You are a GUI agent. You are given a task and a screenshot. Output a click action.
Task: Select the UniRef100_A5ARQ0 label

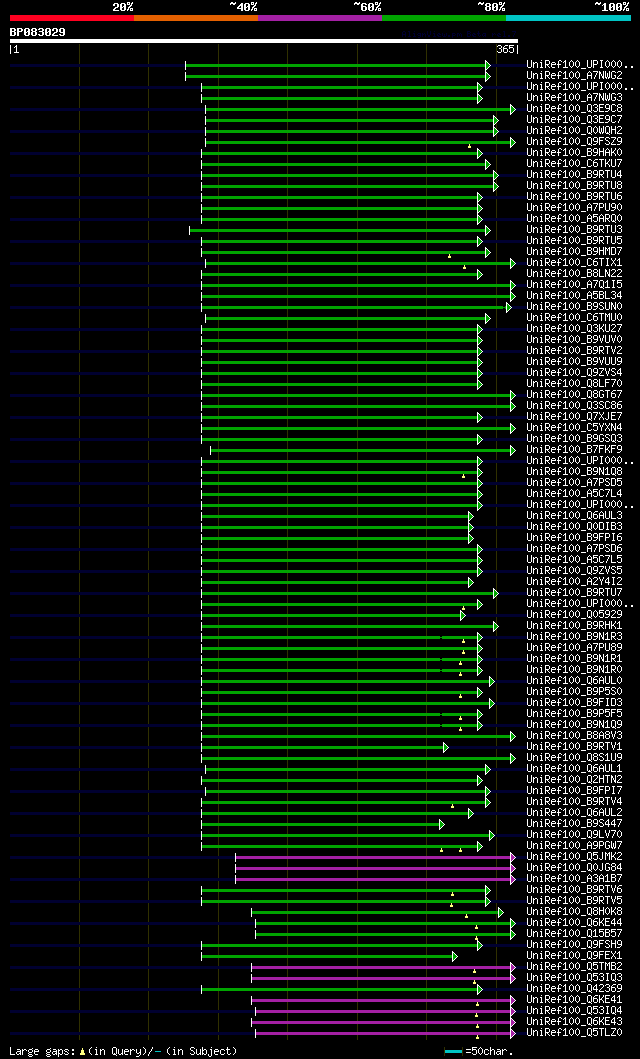575,219
